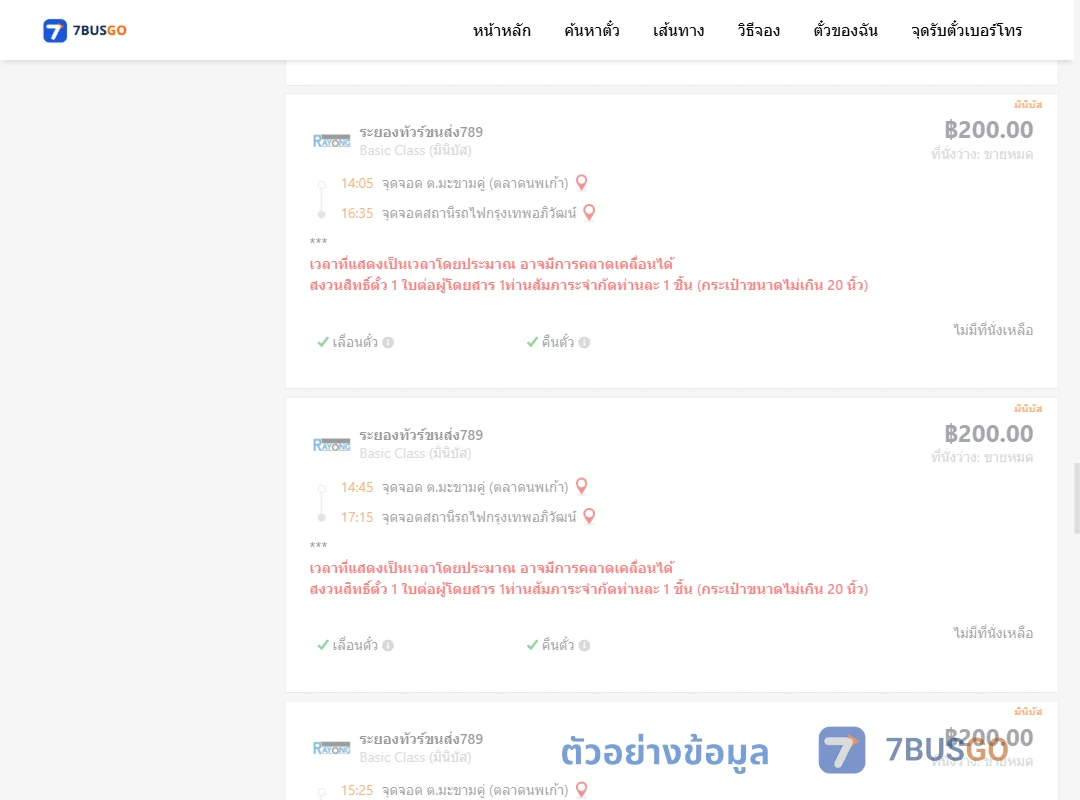1080x800 pixels.
Task: Click Basic Class (มินิบัส) in the 14:45 card
Action: [x=415, y=453]
